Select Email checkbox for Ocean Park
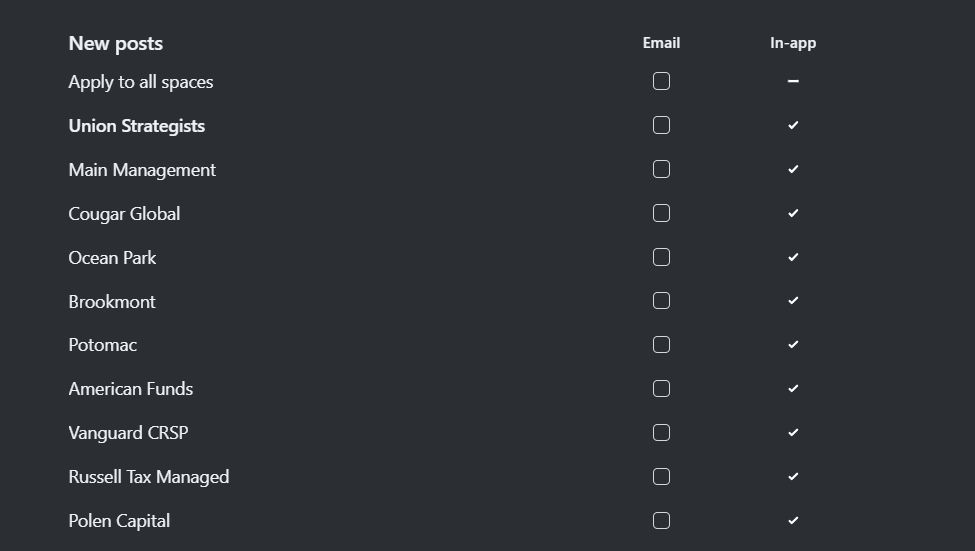The width and height of the screenshot is (975, 551). pos(661,258)
